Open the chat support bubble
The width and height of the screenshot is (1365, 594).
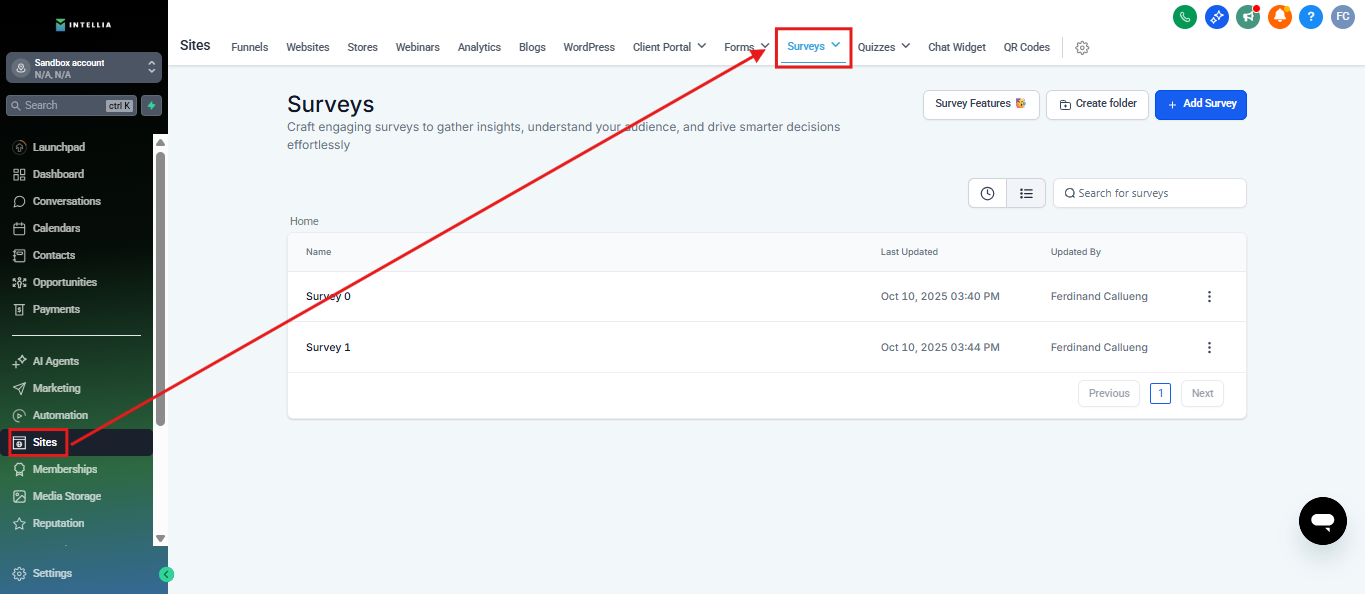(x=1322, y=520)
